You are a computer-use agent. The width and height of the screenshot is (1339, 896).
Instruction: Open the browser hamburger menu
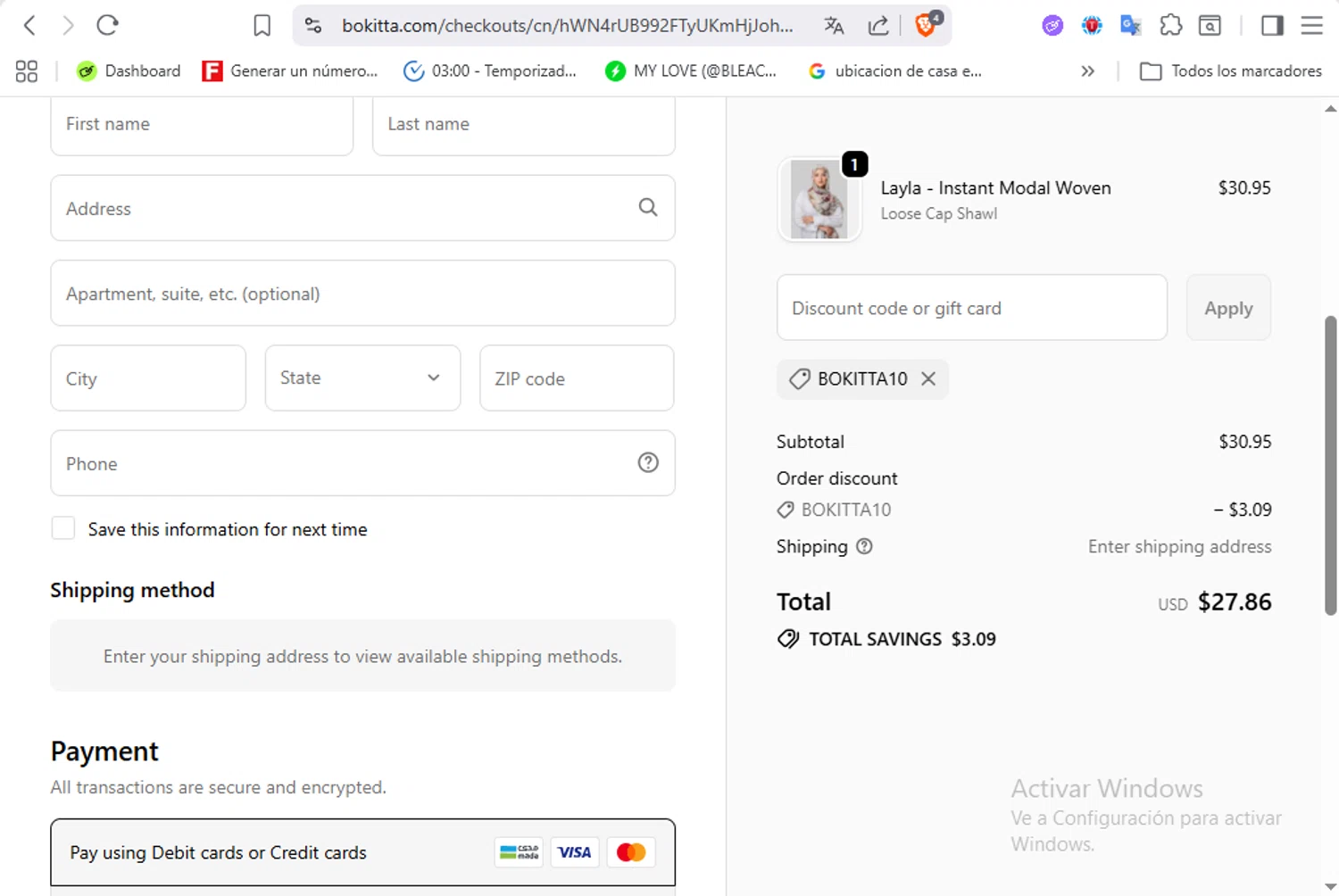[1311, 25]
